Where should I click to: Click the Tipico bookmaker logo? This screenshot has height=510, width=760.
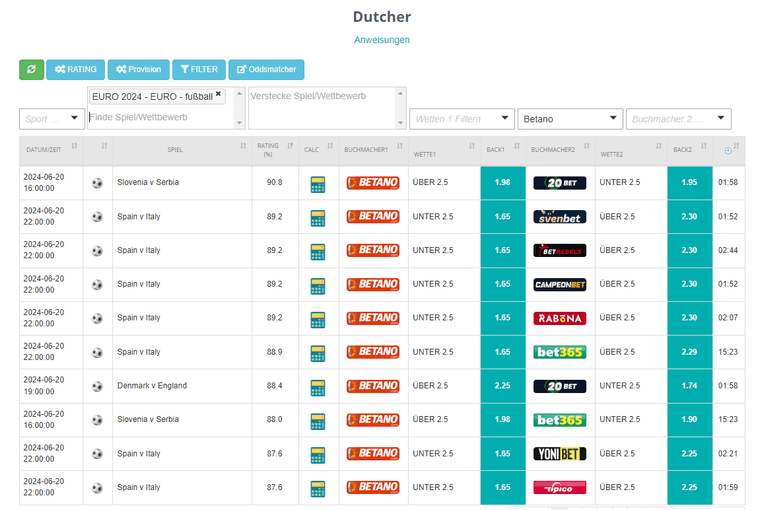559,487
